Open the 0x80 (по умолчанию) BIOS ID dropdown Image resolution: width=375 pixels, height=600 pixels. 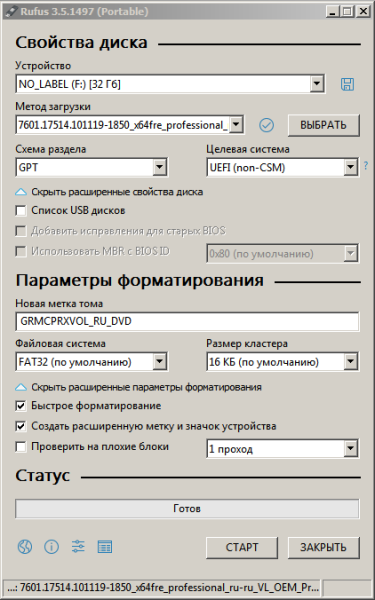(282, 253)
